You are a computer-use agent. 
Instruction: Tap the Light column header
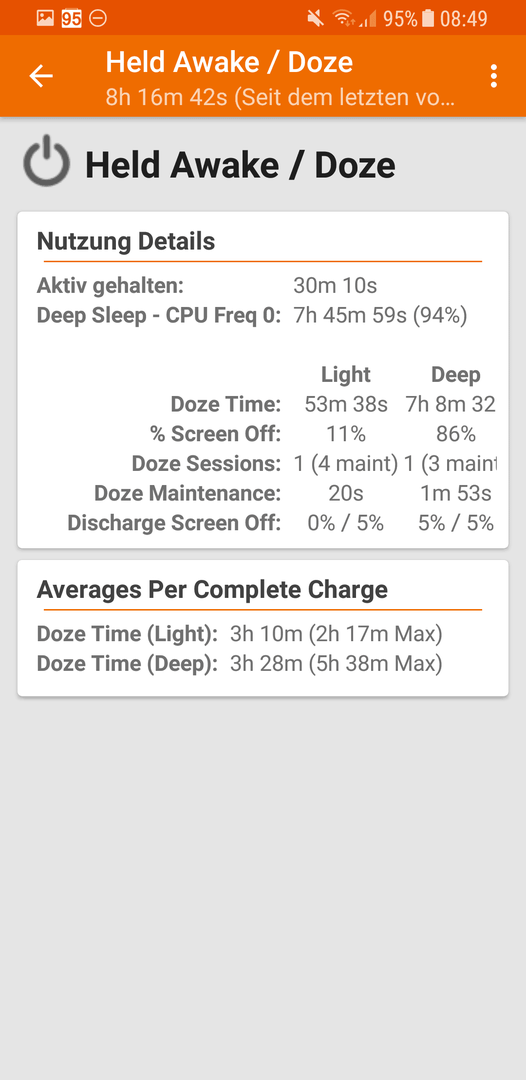346,375
